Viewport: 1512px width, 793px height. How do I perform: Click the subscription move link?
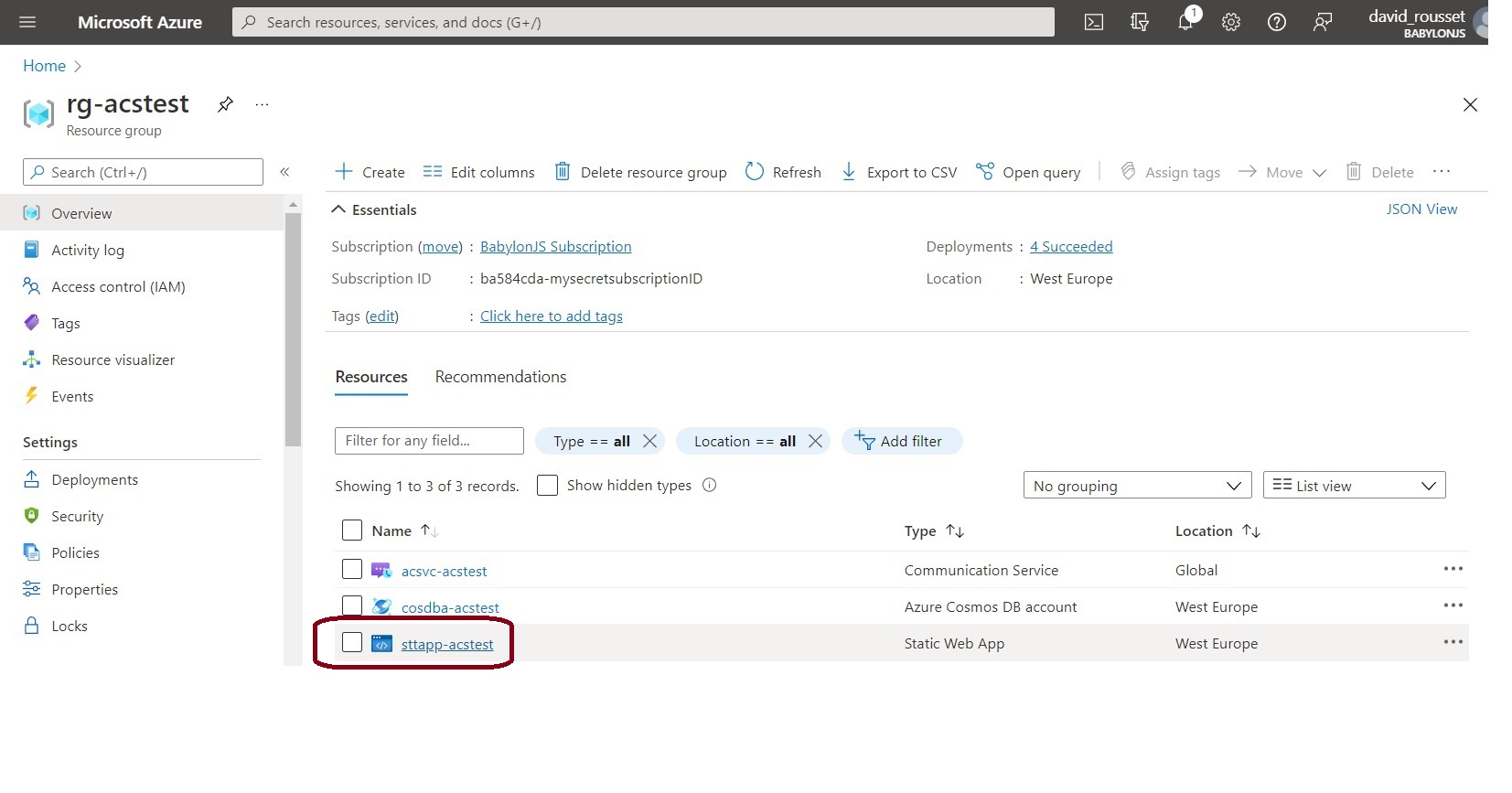pyautogui.click(x=441, y=247)
